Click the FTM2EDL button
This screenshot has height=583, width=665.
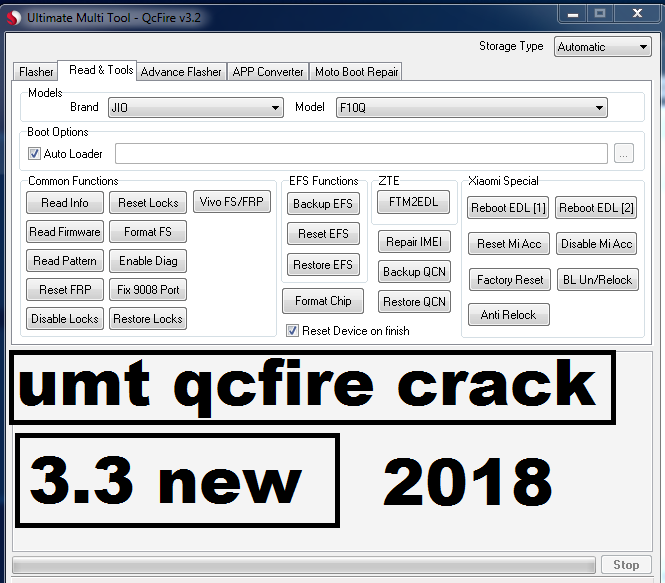[x=414, y=202]
